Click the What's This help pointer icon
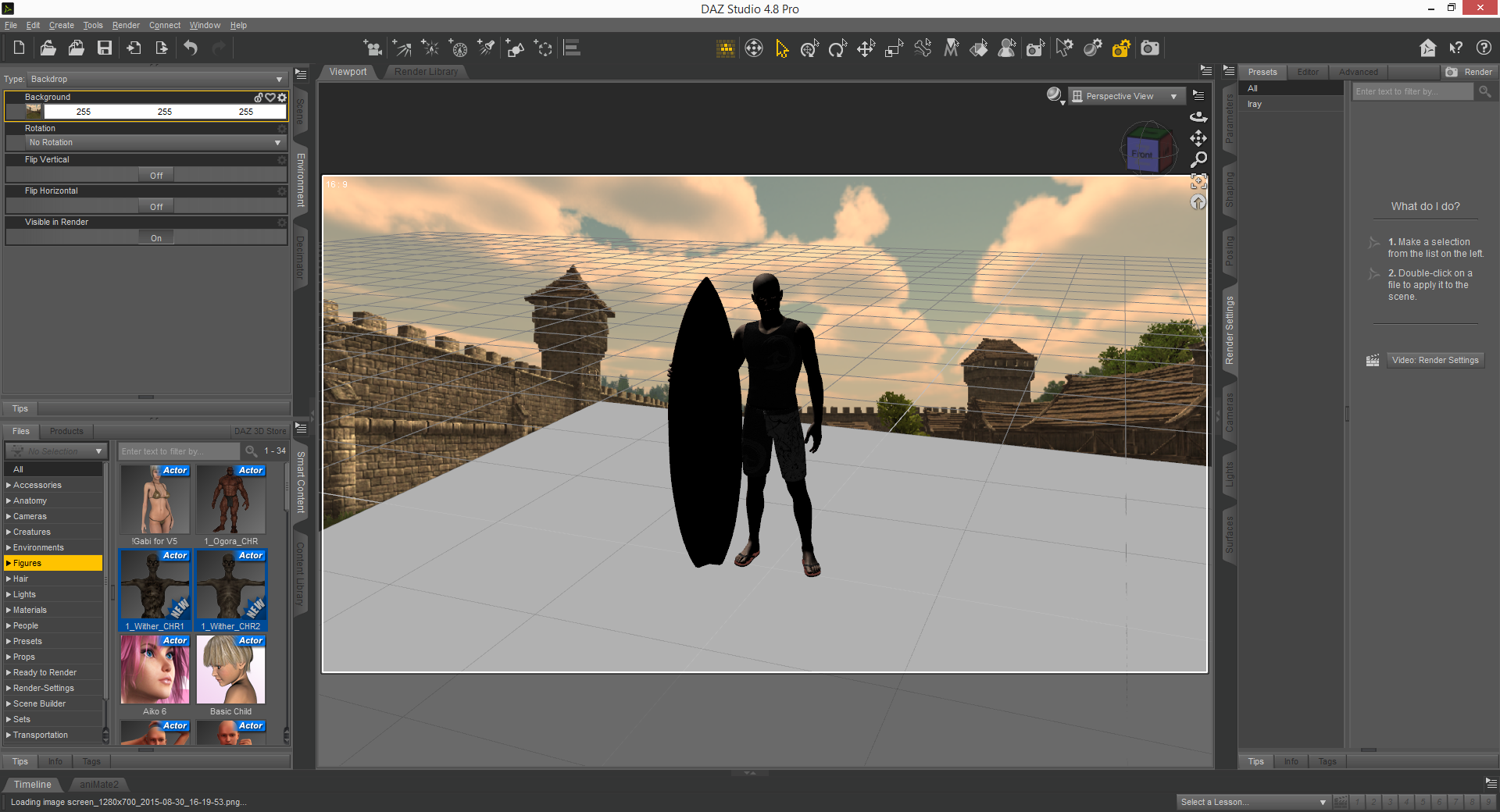The width and height of the screenshot is (1500, 812). (x=1456, y=48)
